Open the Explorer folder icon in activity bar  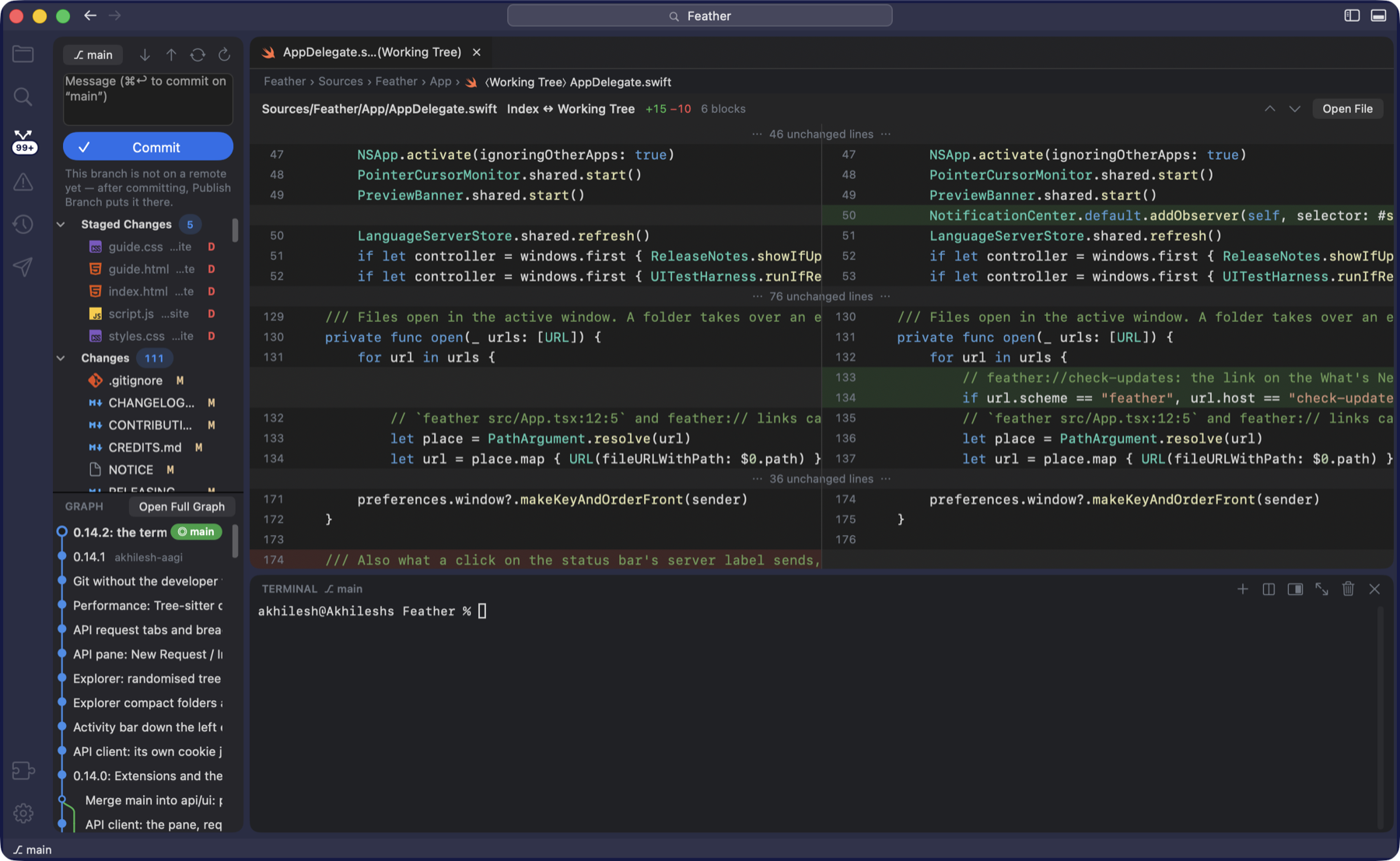[x=23, y=54]
